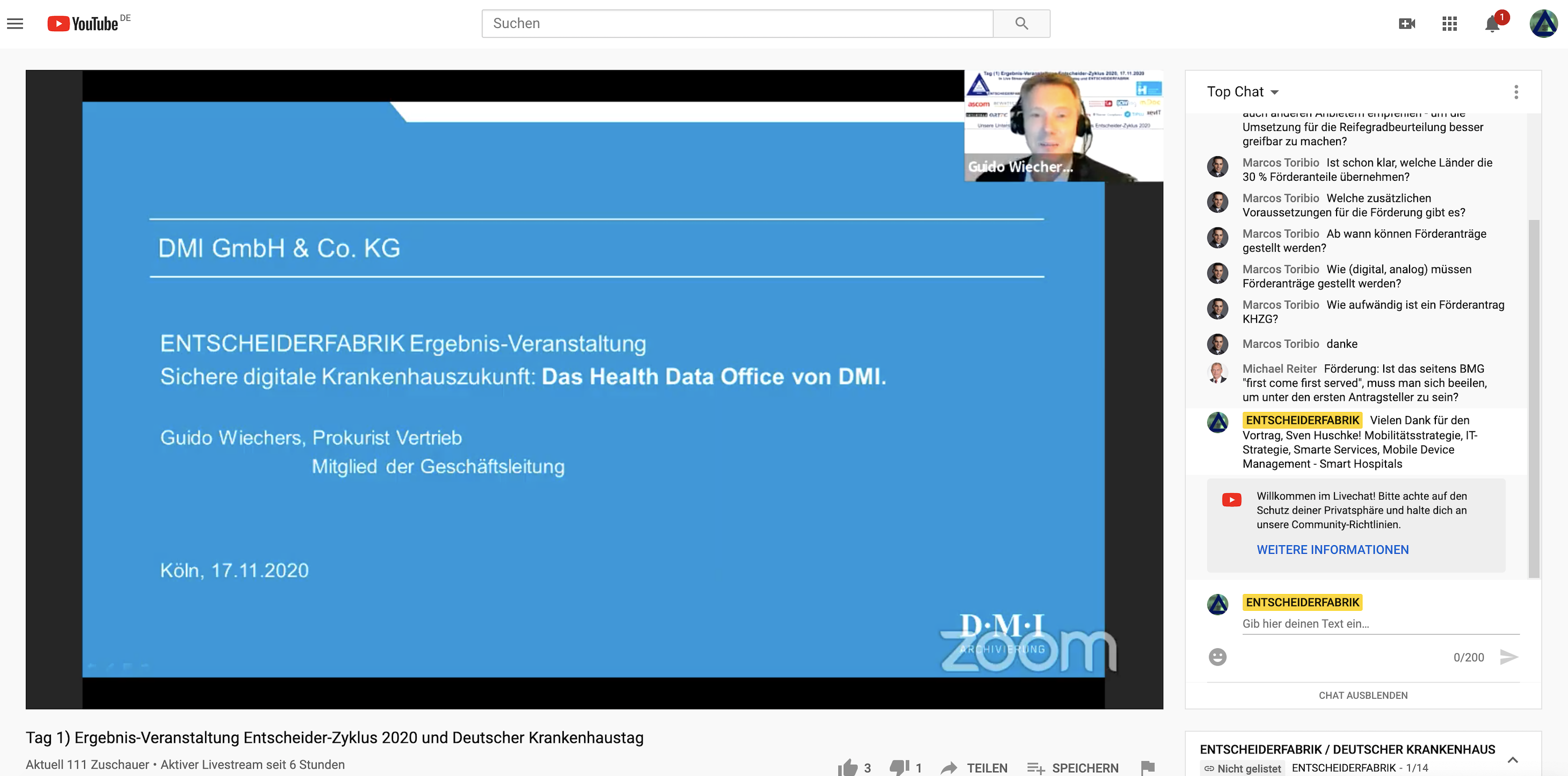This screenshot has height=776, width=1568.
Task: Click the Guido Wiechers webcam overlay
Action: pyautogui.click(x=1063, y=126)
